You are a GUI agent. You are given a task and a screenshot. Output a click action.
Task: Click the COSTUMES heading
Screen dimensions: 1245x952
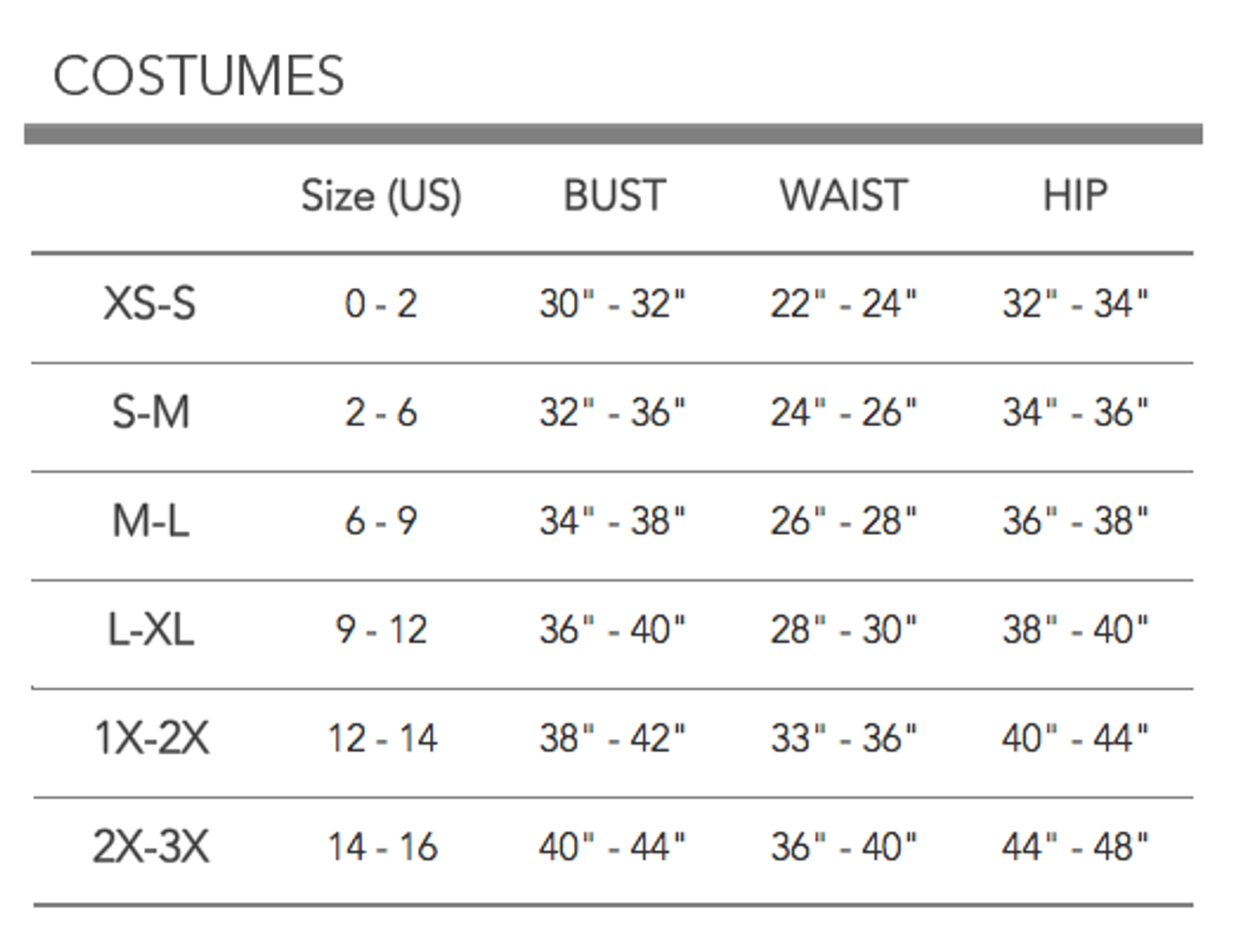198,76
